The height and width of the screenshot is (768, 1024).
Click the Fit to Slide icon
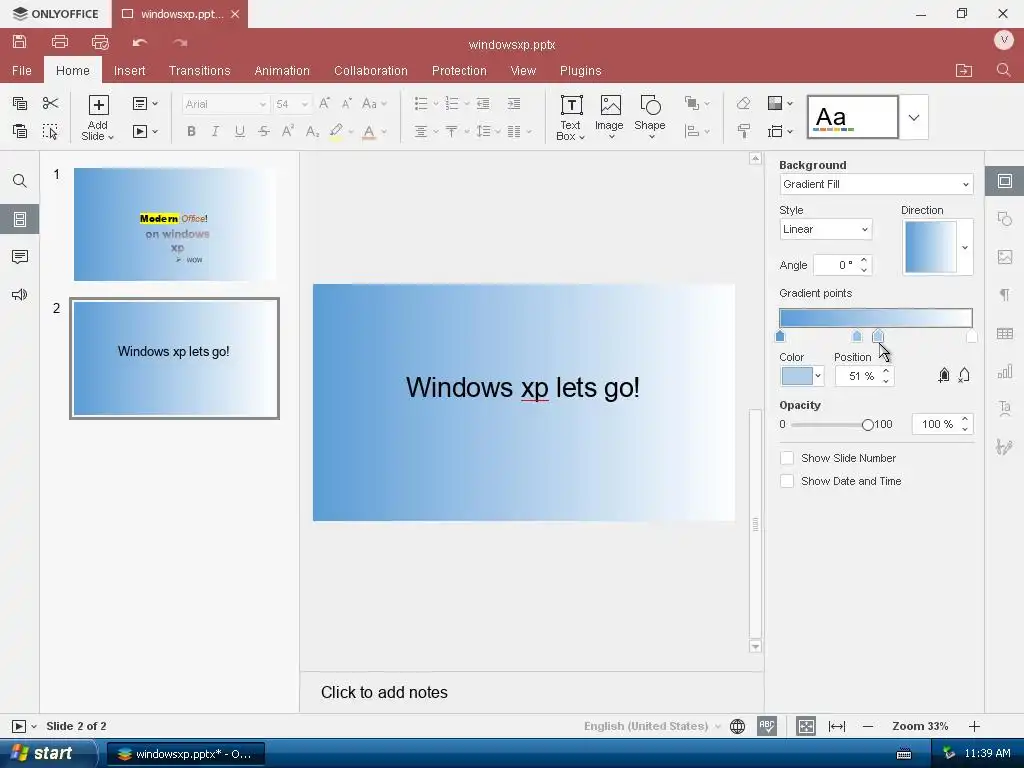tap(806, 726)
